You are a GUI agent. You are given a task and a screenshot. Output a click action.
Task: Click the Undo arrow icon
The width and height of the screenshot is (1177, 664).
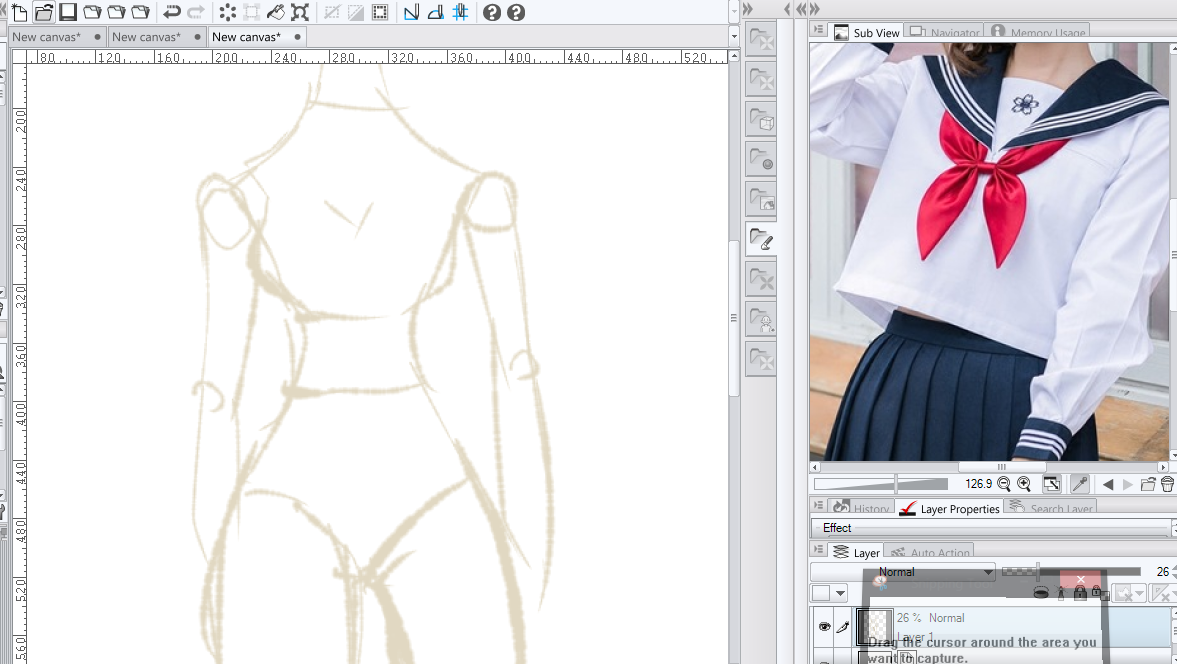(x=172, y=12)
